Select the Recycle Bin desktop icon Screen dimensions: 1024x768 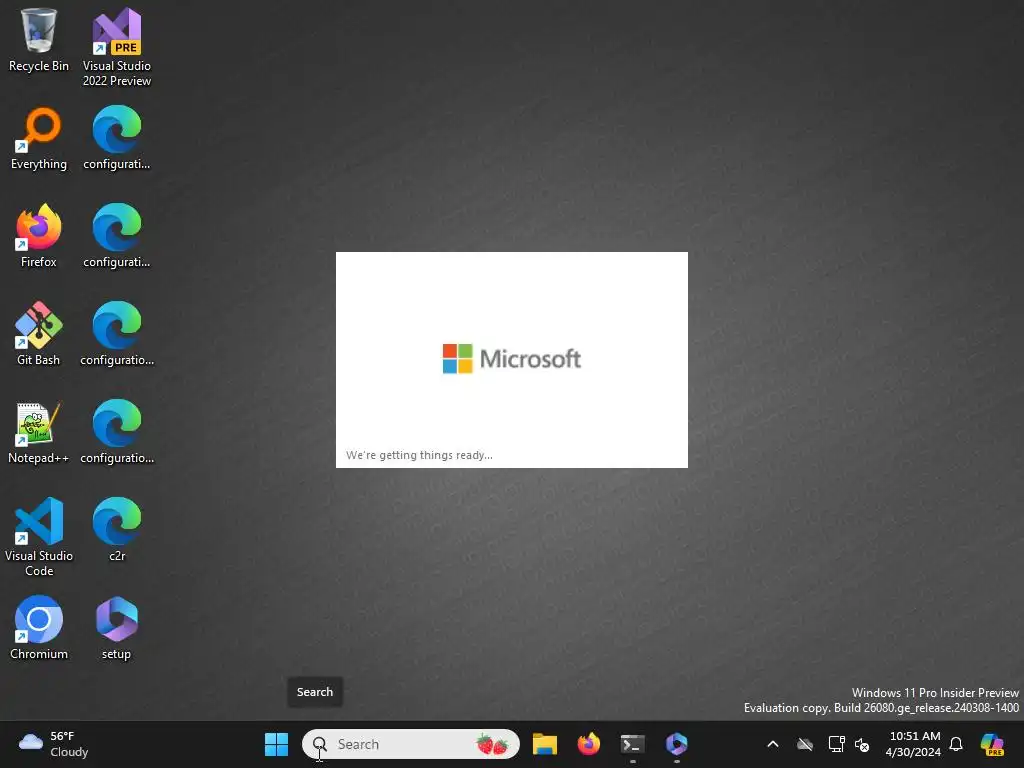click(39, 40)
